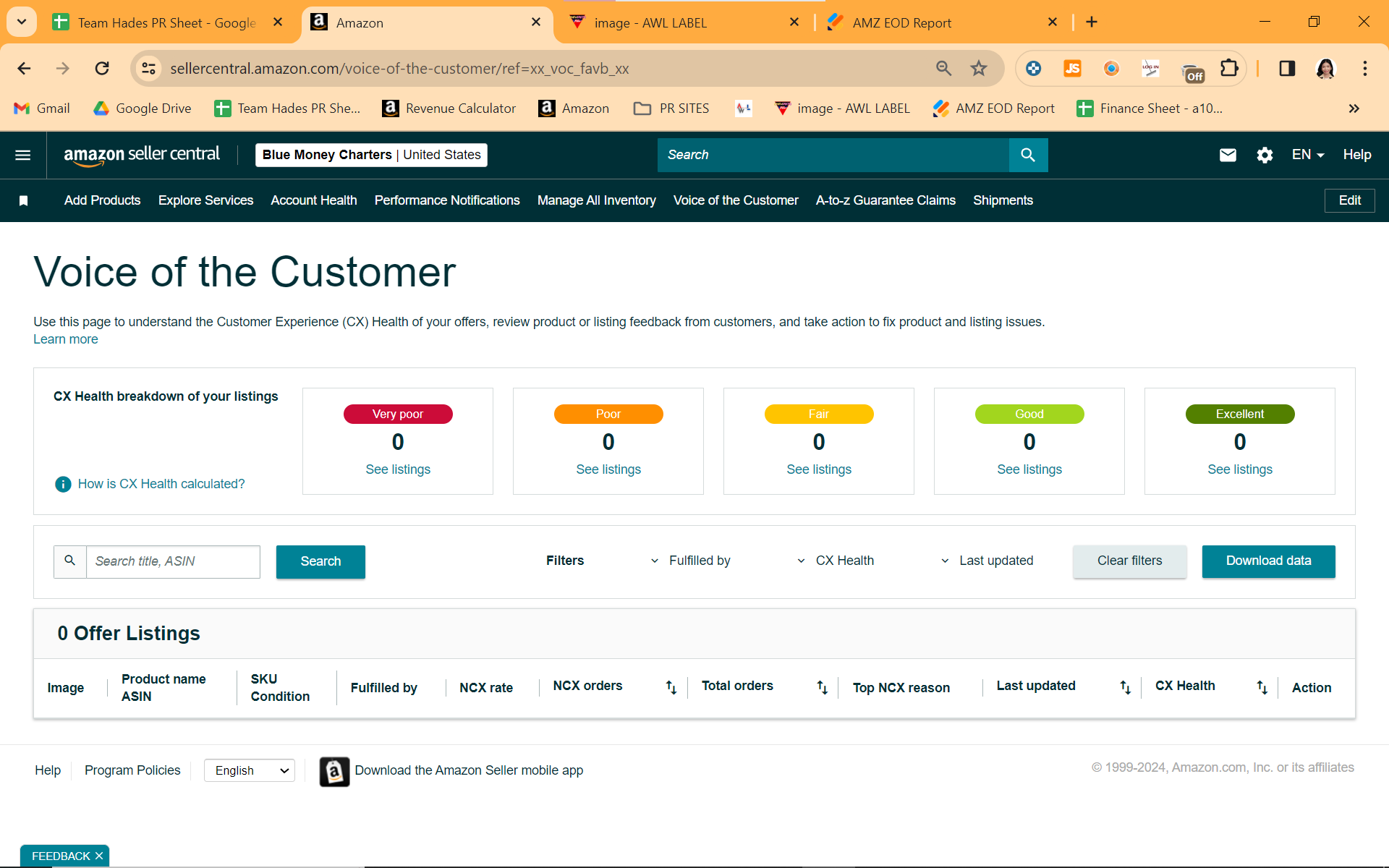Open Performance Notifications menu item
This screenshot has width=1389, height=868.
pos(447,200)
